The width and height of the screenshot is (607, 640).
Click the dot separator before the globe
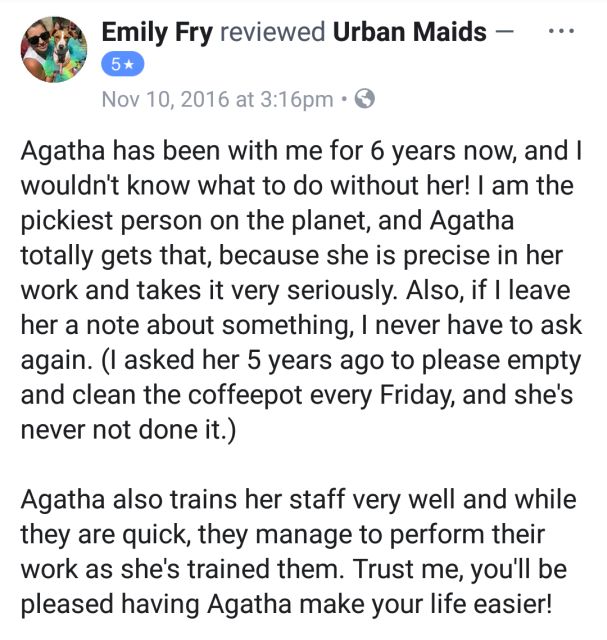[343, 98]
